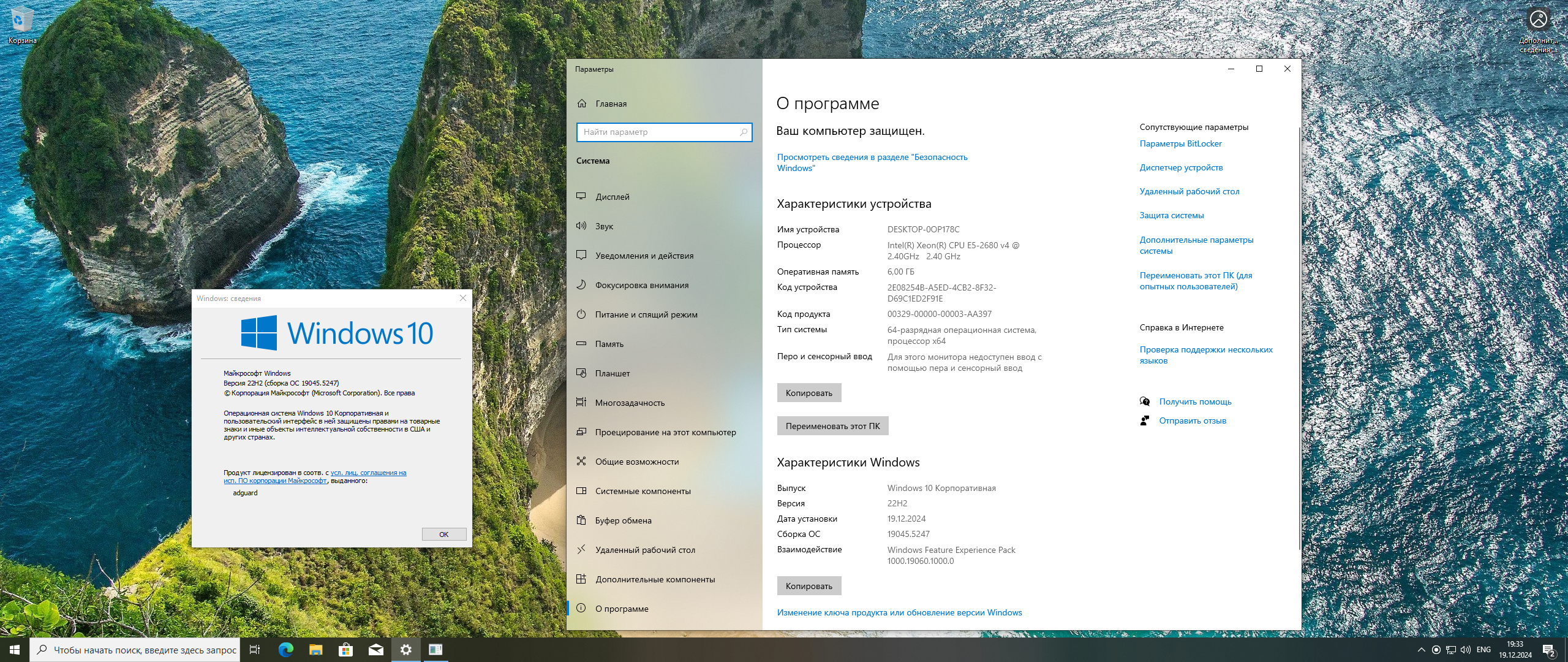The image size is (1568, 662).
Task: Show hidden tray icons chevron
Action: point(1421,650)
